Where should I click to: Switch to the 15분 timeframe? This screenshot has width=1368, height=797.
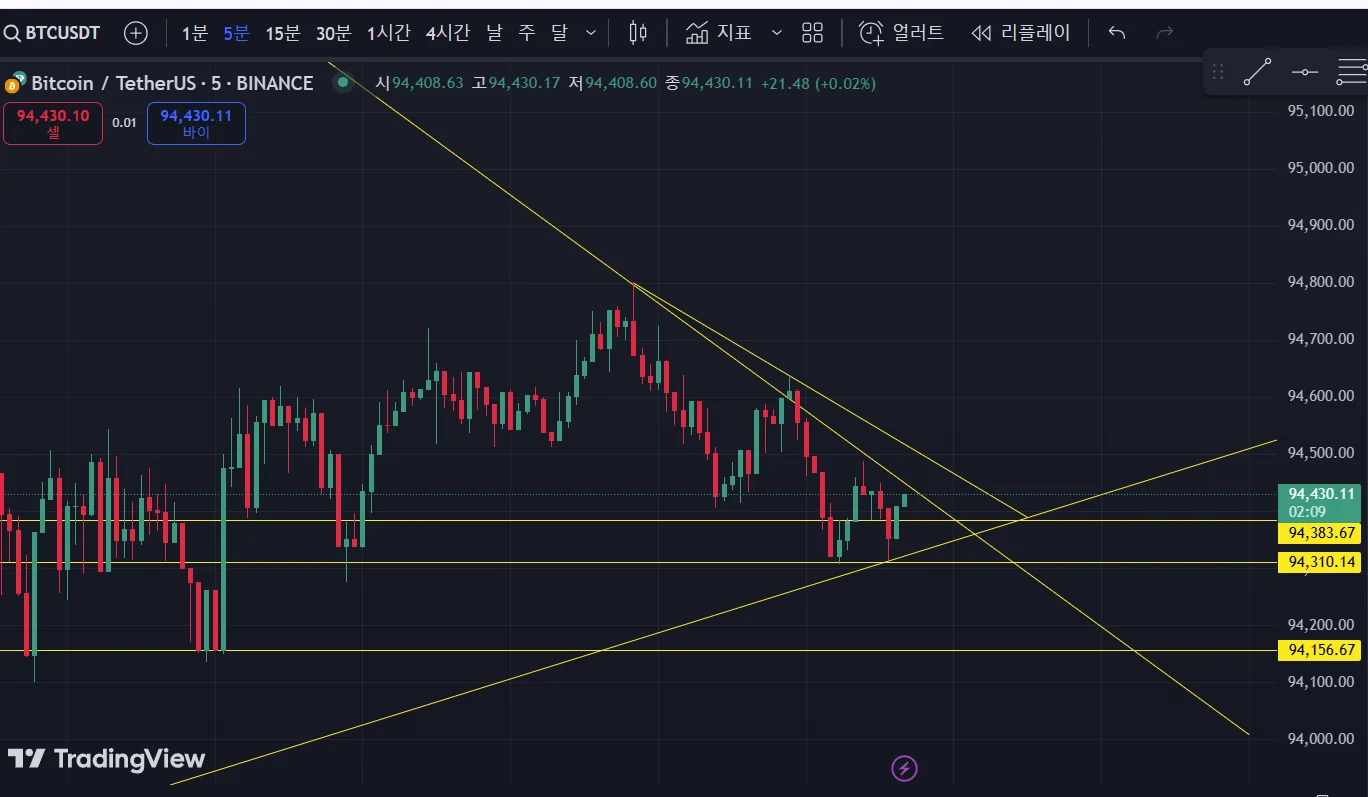(283, 33)
